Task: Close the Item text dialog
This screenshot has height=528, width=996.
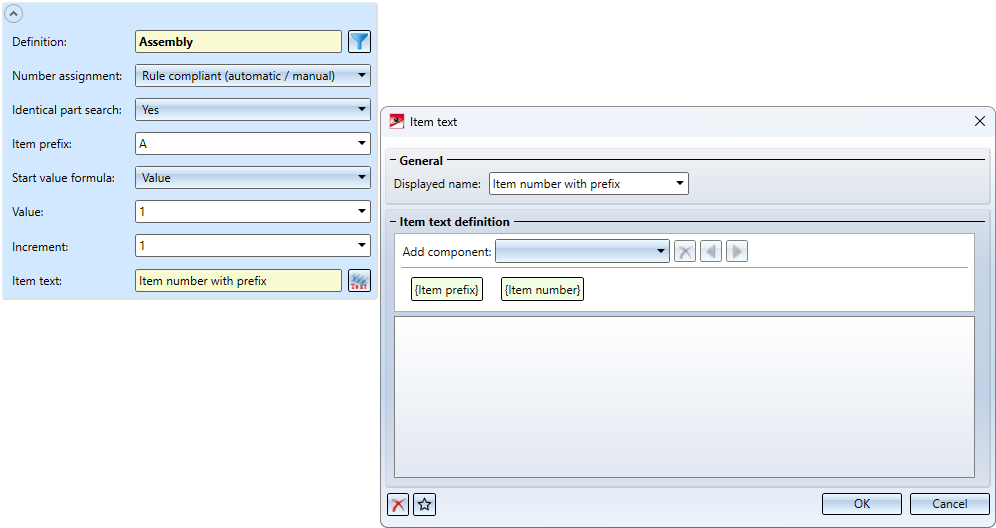Action: click(x=979, y=121)
